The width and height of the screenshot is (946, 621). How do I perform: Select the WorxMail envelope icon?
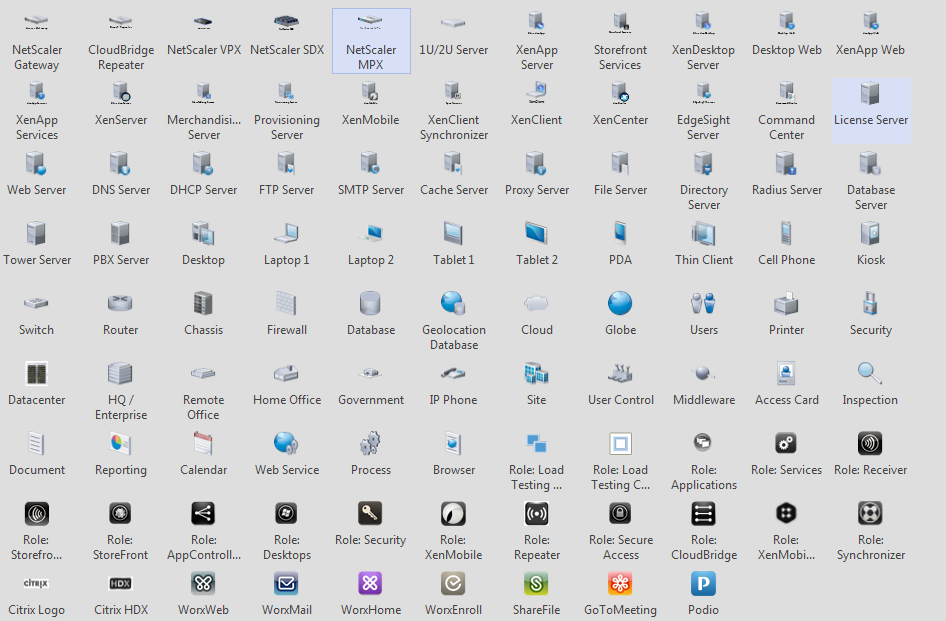click(x=287, y=583)
